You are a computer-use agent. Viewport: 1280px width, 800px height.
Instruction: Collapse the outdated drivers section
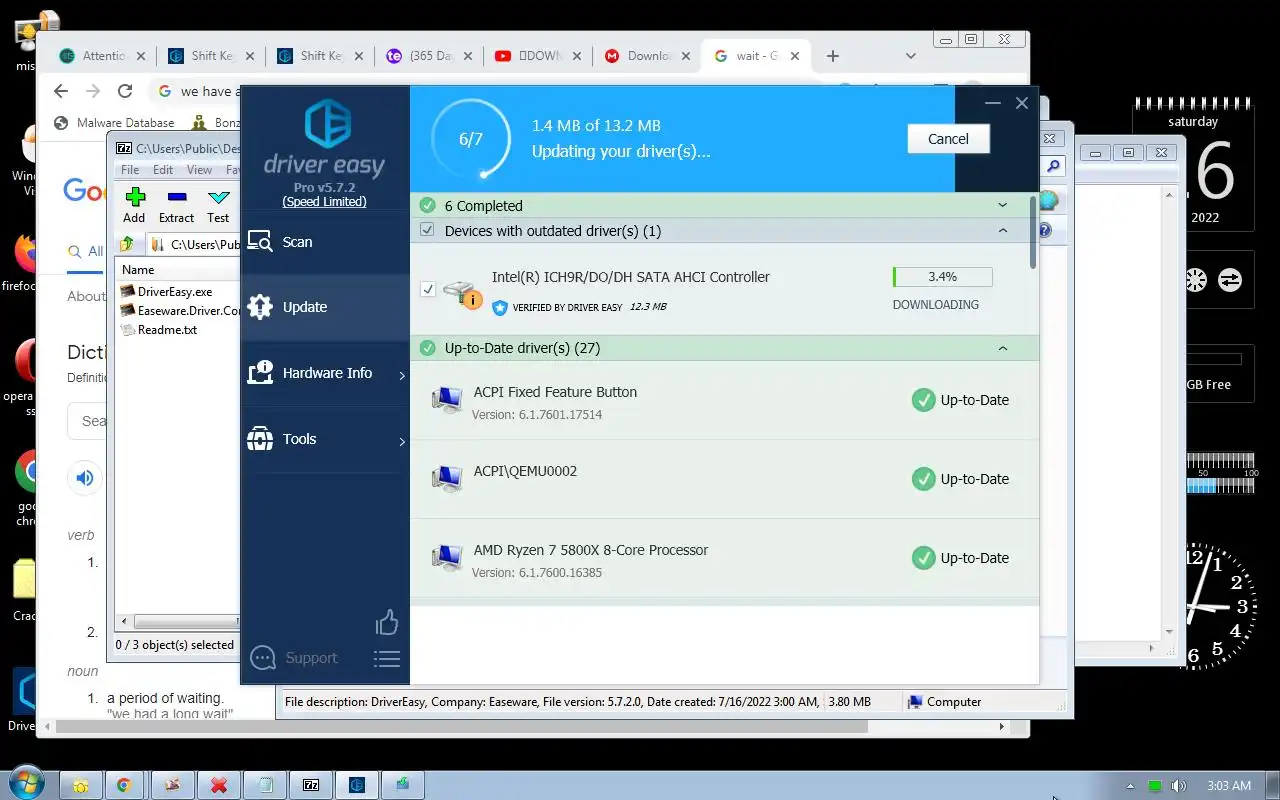pos(1003,231)
